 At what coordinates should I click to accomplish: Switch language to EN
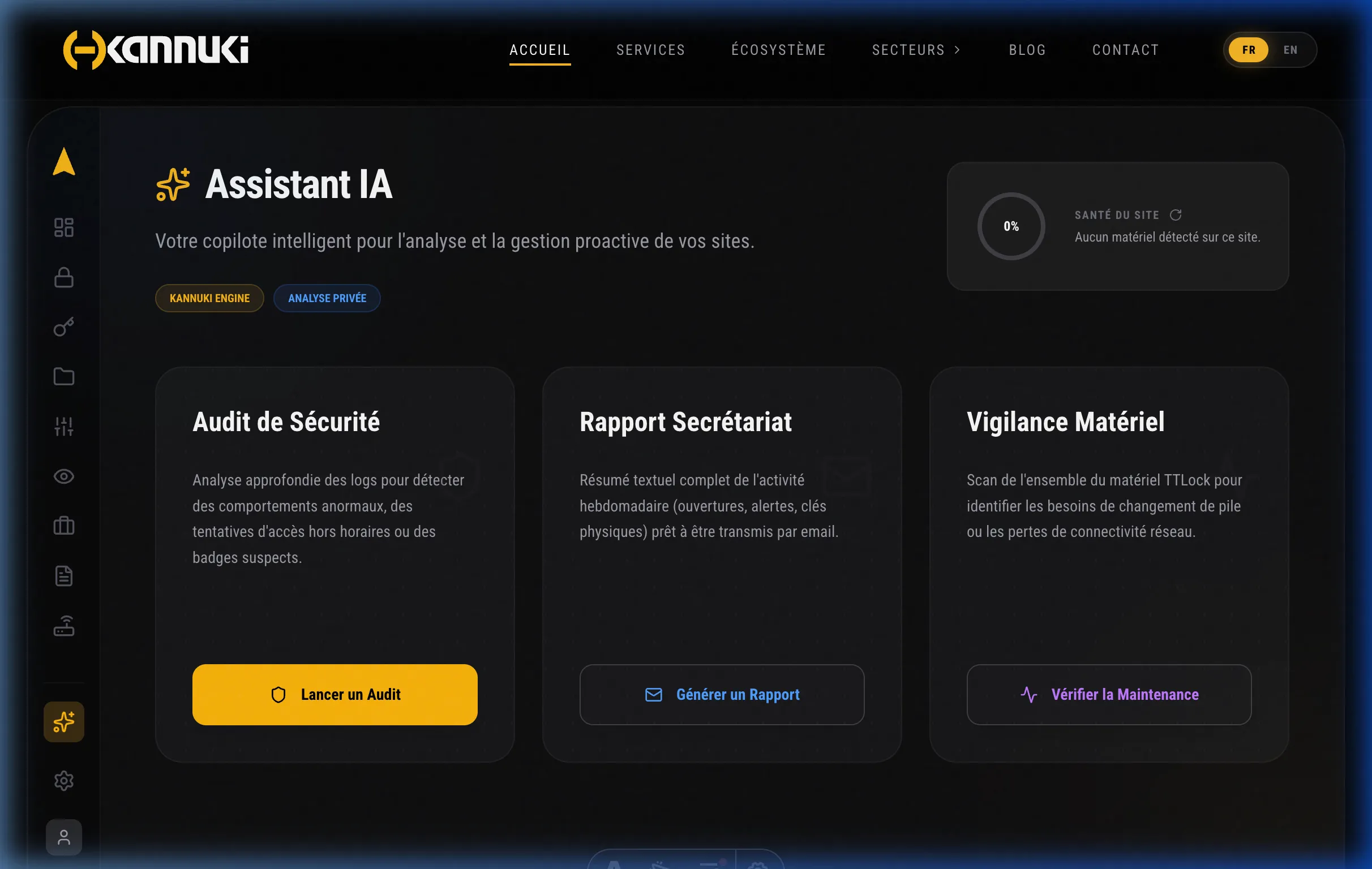point(1290,50)
